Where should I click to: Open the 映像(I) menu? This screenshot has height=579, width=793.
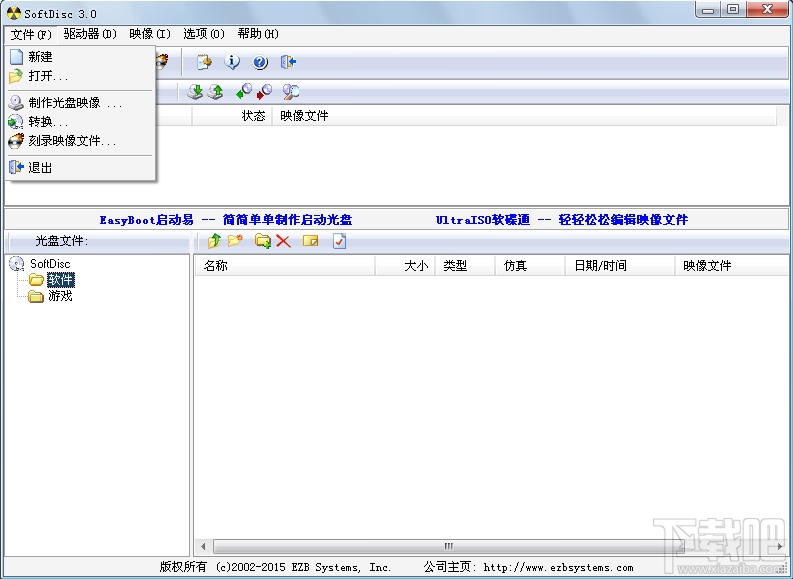click(x=150, y=34)
